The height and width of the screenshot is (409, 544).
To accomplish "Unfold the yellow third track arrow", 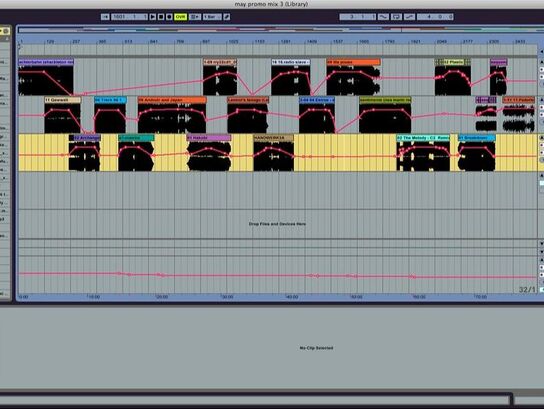I will point(542,137).
